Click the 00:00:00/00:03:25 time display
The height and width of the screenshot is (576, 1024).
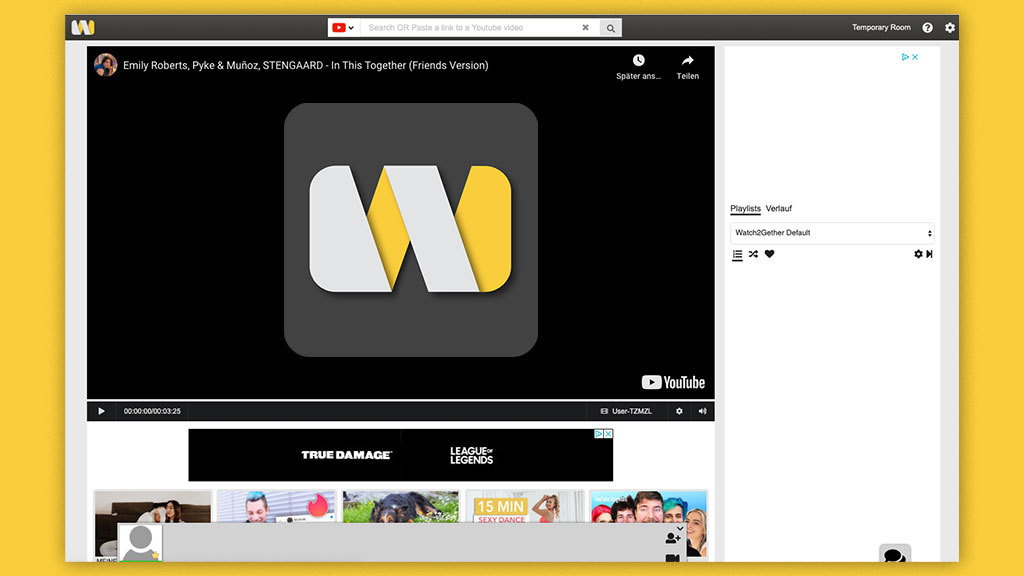click(x=152, y=411)
